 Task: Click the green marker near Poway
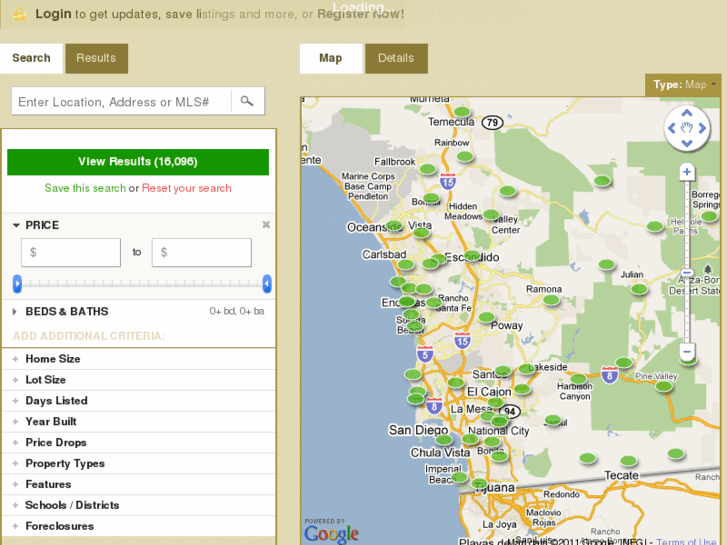click(486, 317)
